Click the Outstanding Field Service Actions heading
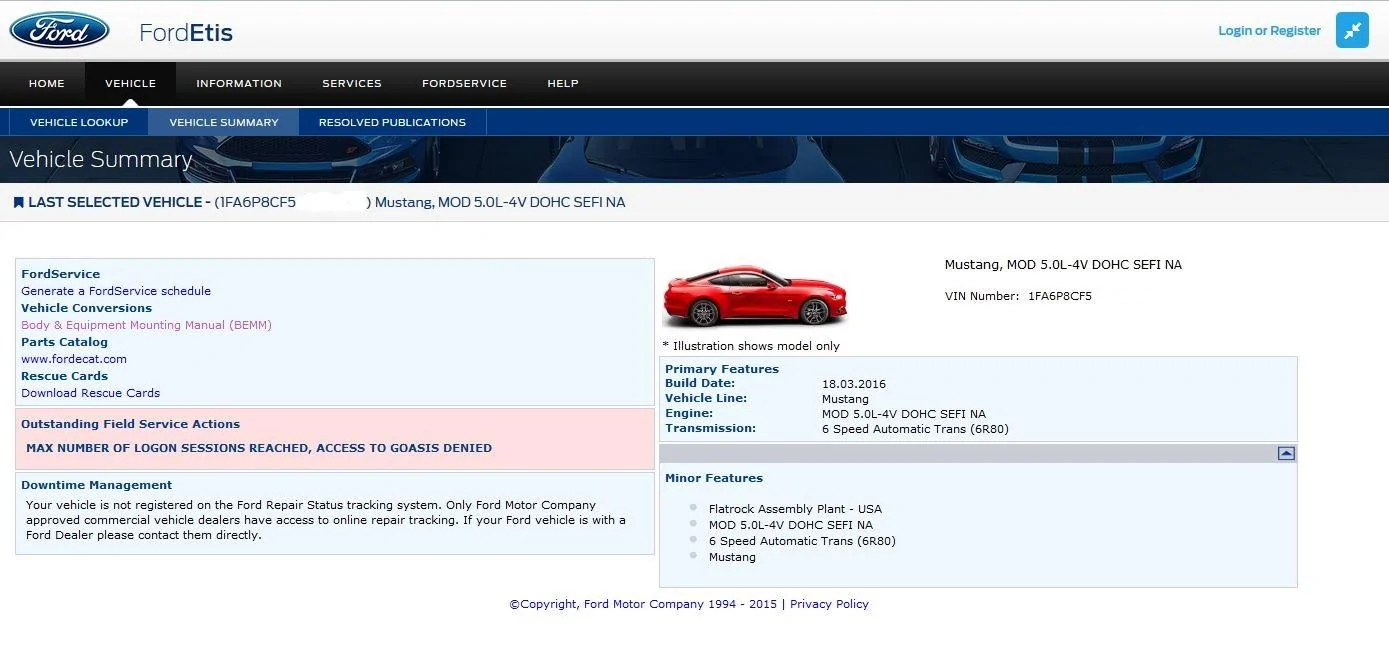 (130, 424)
